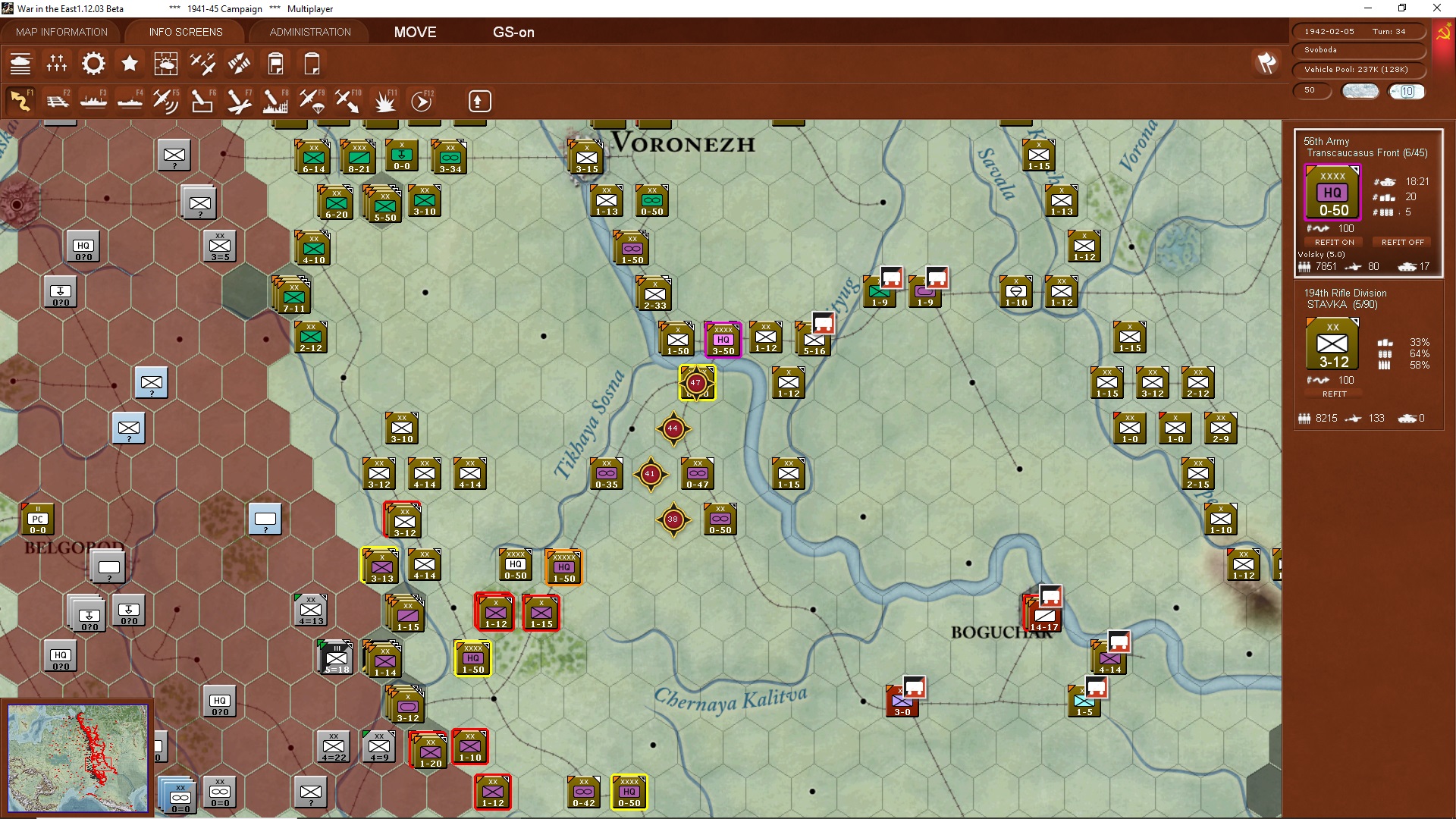Viewport: 1456px width, 819px height.
Task: Click the snowy ground weather indicator
Action: (x=1360, y=91)
